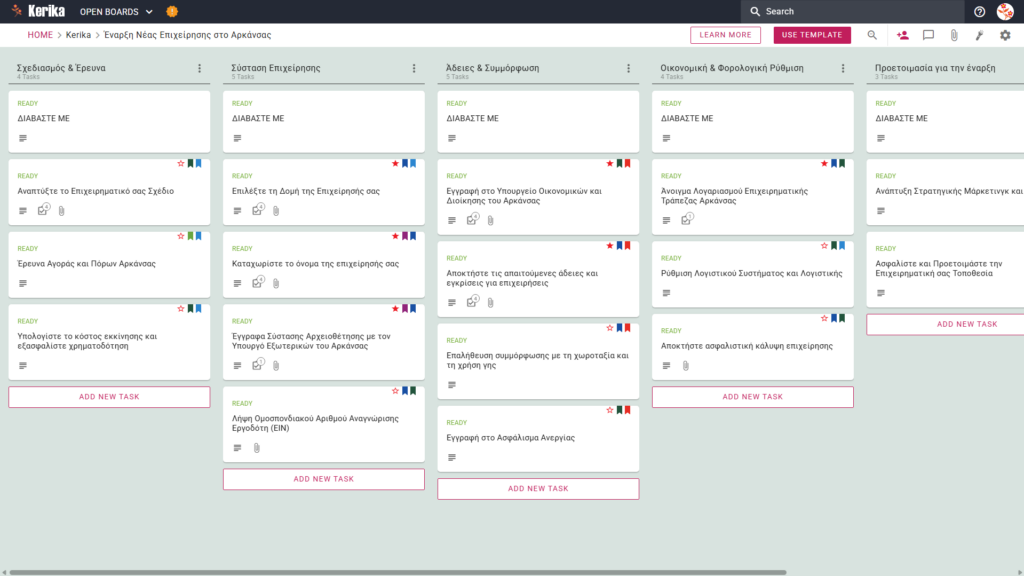Toggle star on Άνοιγμα Λογαριασμού card
The image size is (1024, 576).
click(x=824, y=164)
